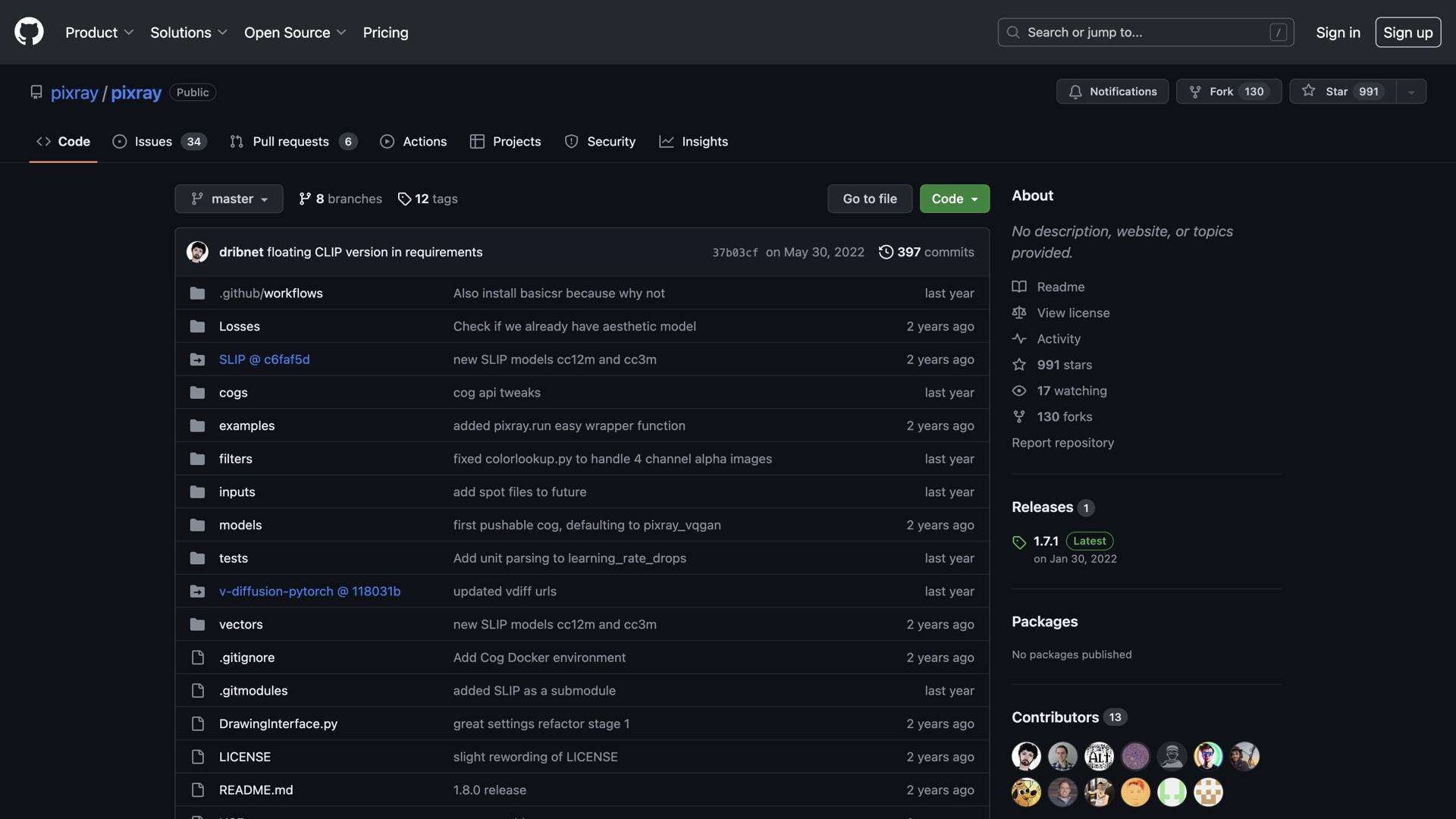The width and height of the screenshot is (1456, 819).
Task: Click the Notifications bell button
Action: [1112, 92]
